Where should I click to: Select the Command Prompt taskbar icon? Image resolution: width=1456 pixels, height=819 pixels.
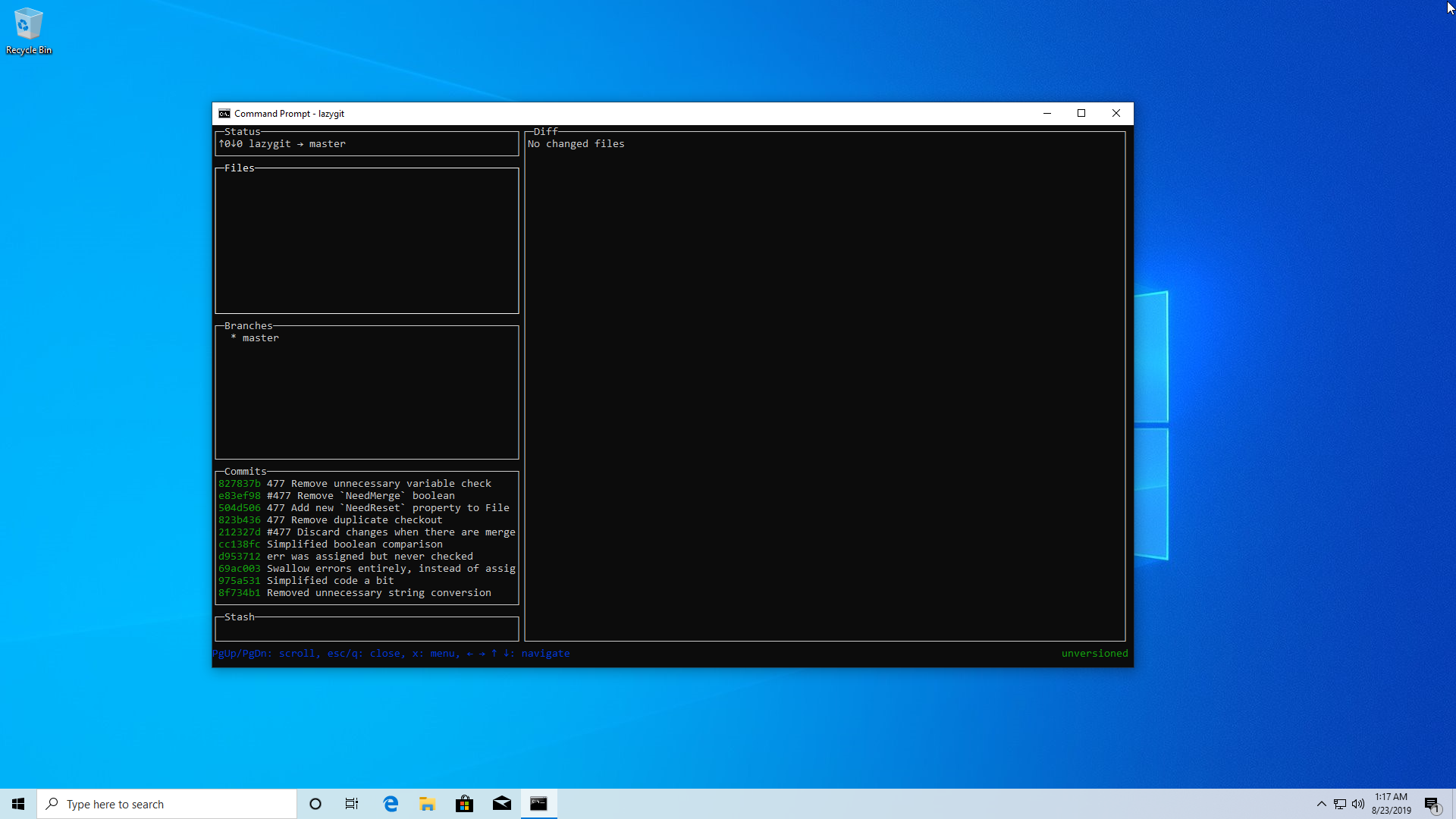pyautogui.click(x=539, y=804)
